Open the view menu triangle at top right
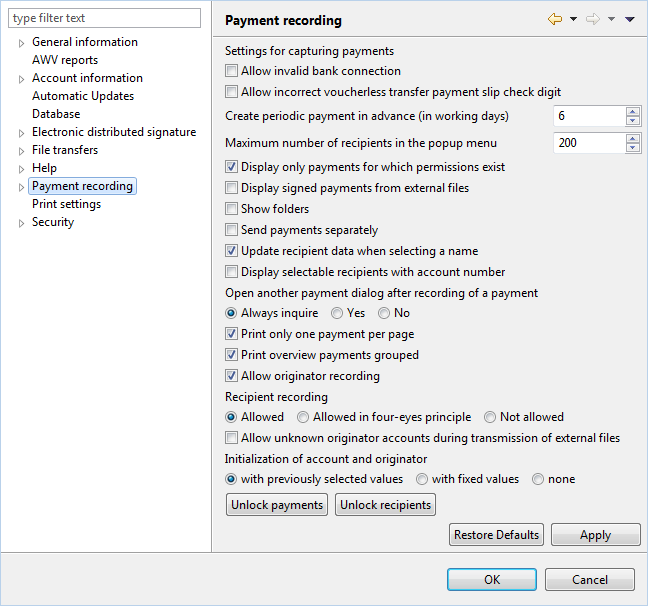 [629, 19]
